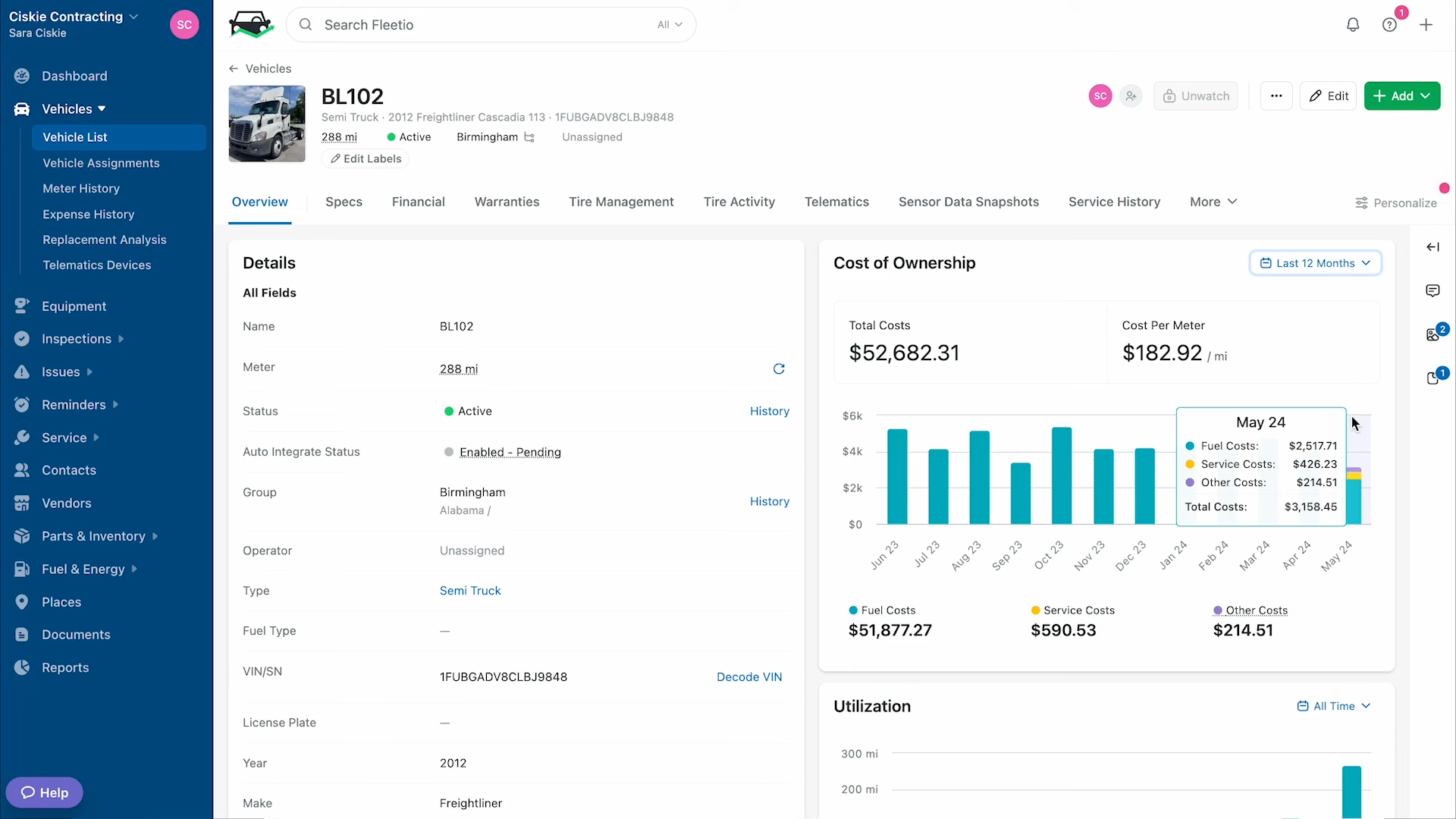
Task: Click the Decode VIN link
Action: pyautogui.click(x=749, y=677)
